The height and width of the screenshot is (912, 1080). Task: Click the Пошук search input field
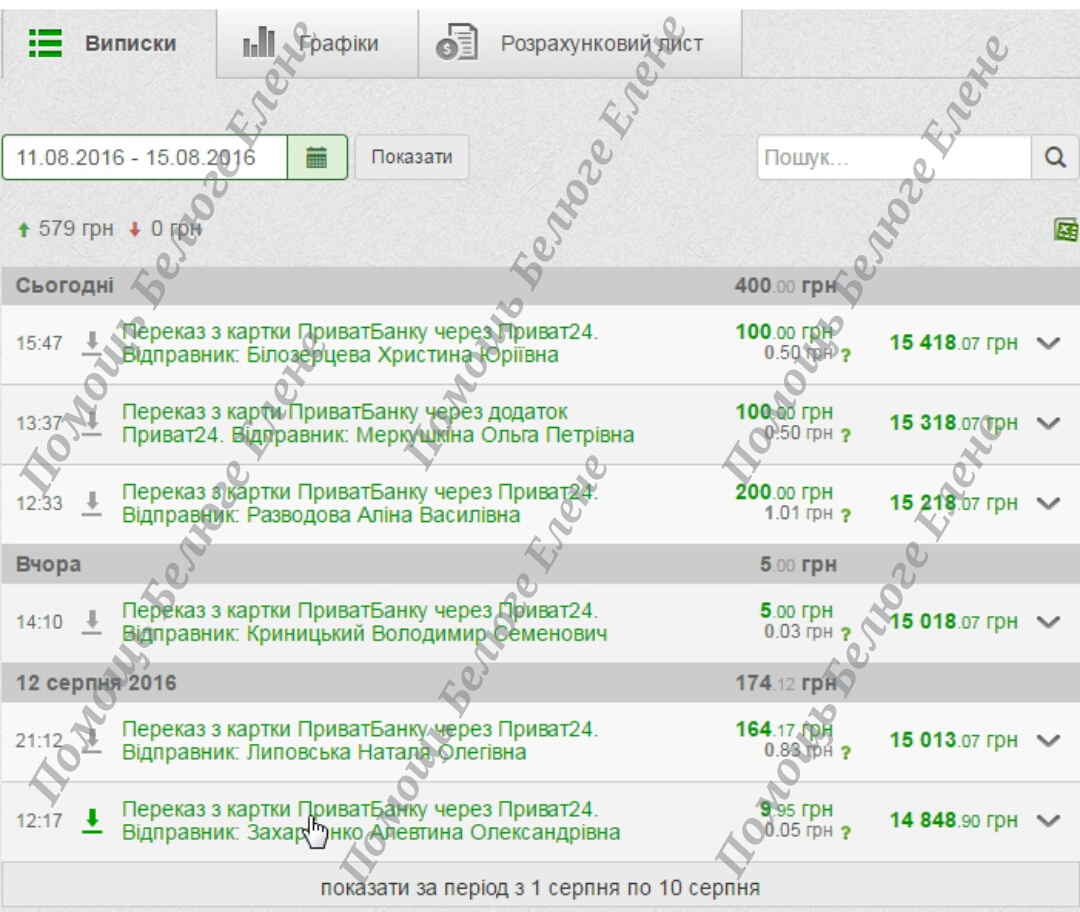click(x=894, y=158)
